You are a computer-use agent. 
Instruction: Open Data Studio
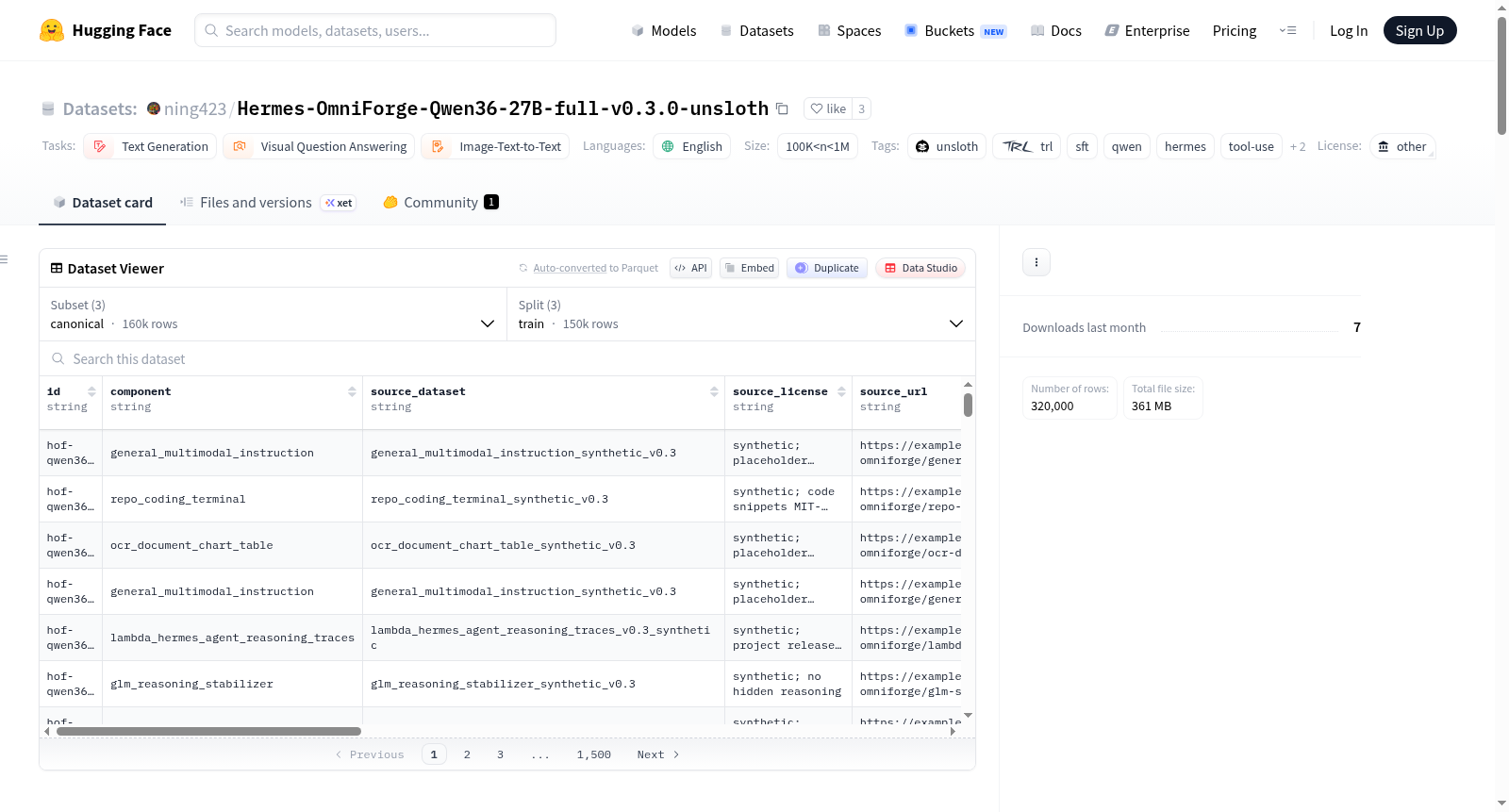[x=920, y=268]
